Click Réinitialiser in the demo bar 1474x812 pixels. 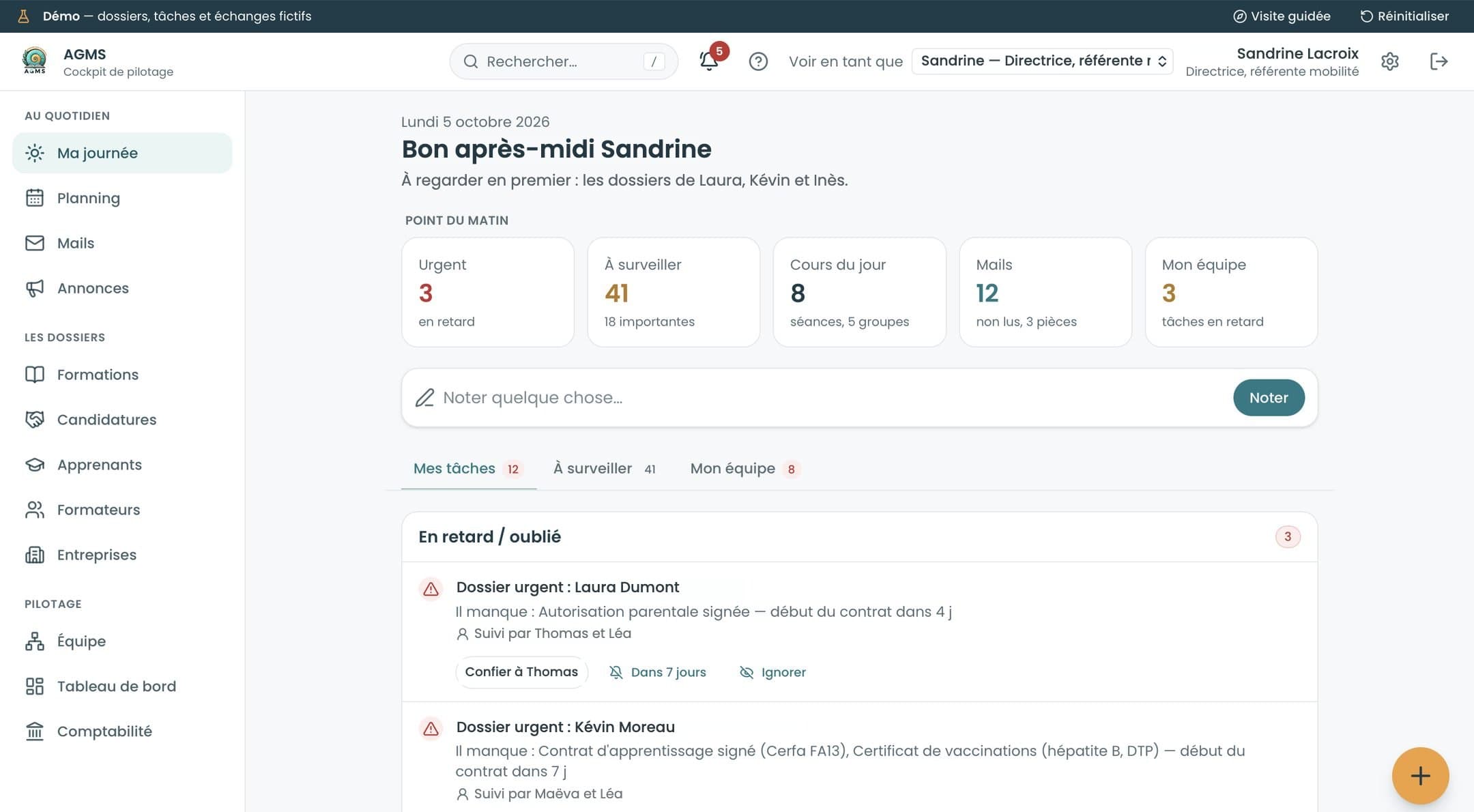pos(1404,16)
